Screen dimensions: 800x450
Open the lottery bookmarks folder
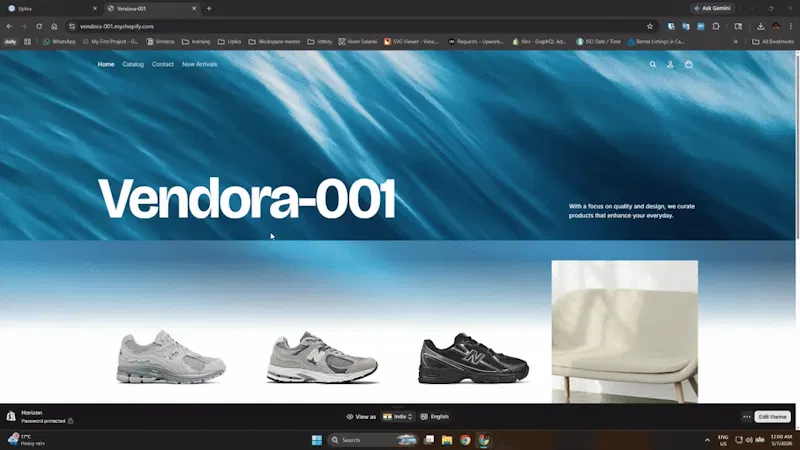click(x=319, y=42)
